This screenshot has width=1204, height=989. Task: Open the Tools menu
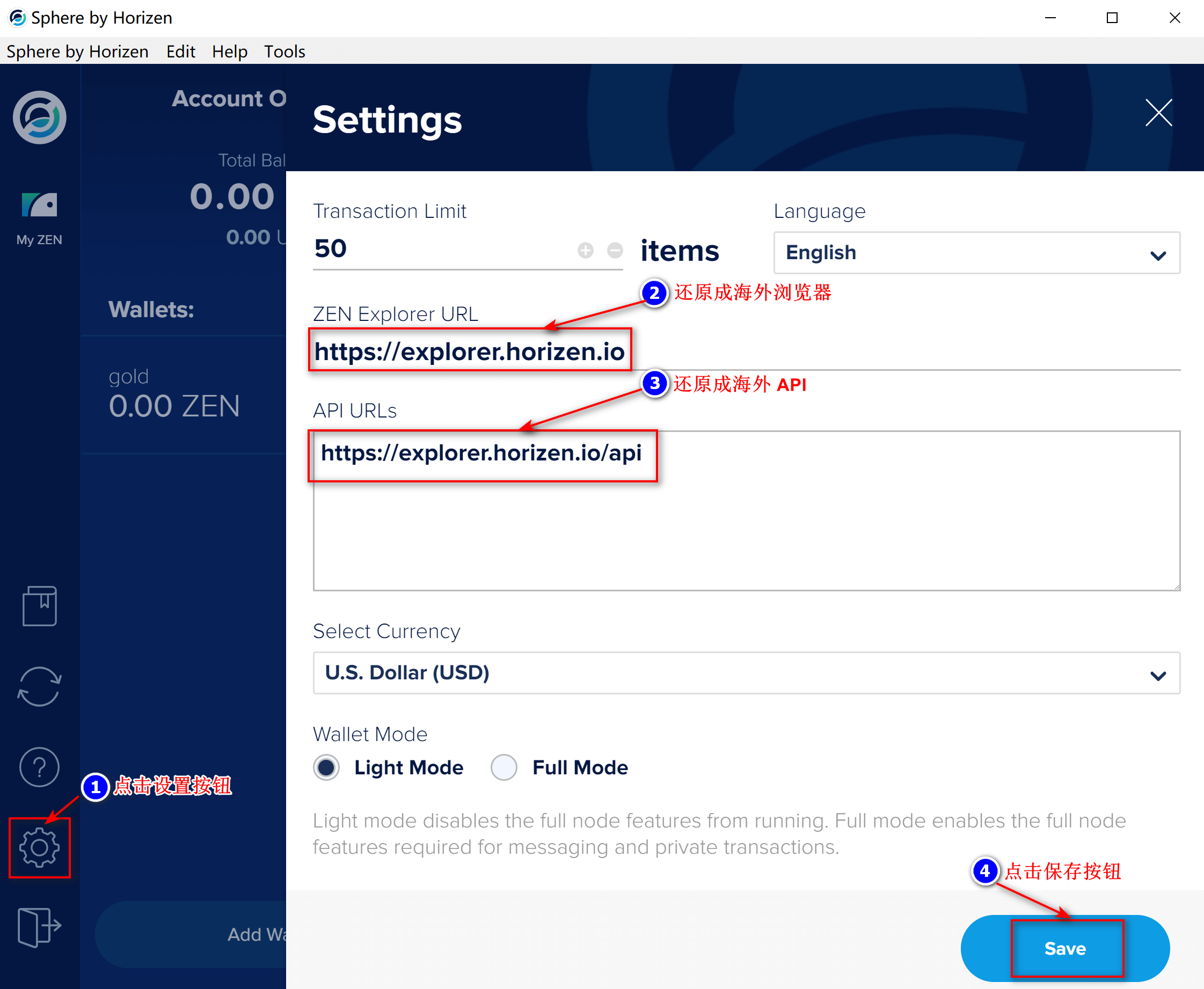click(284, 52)
